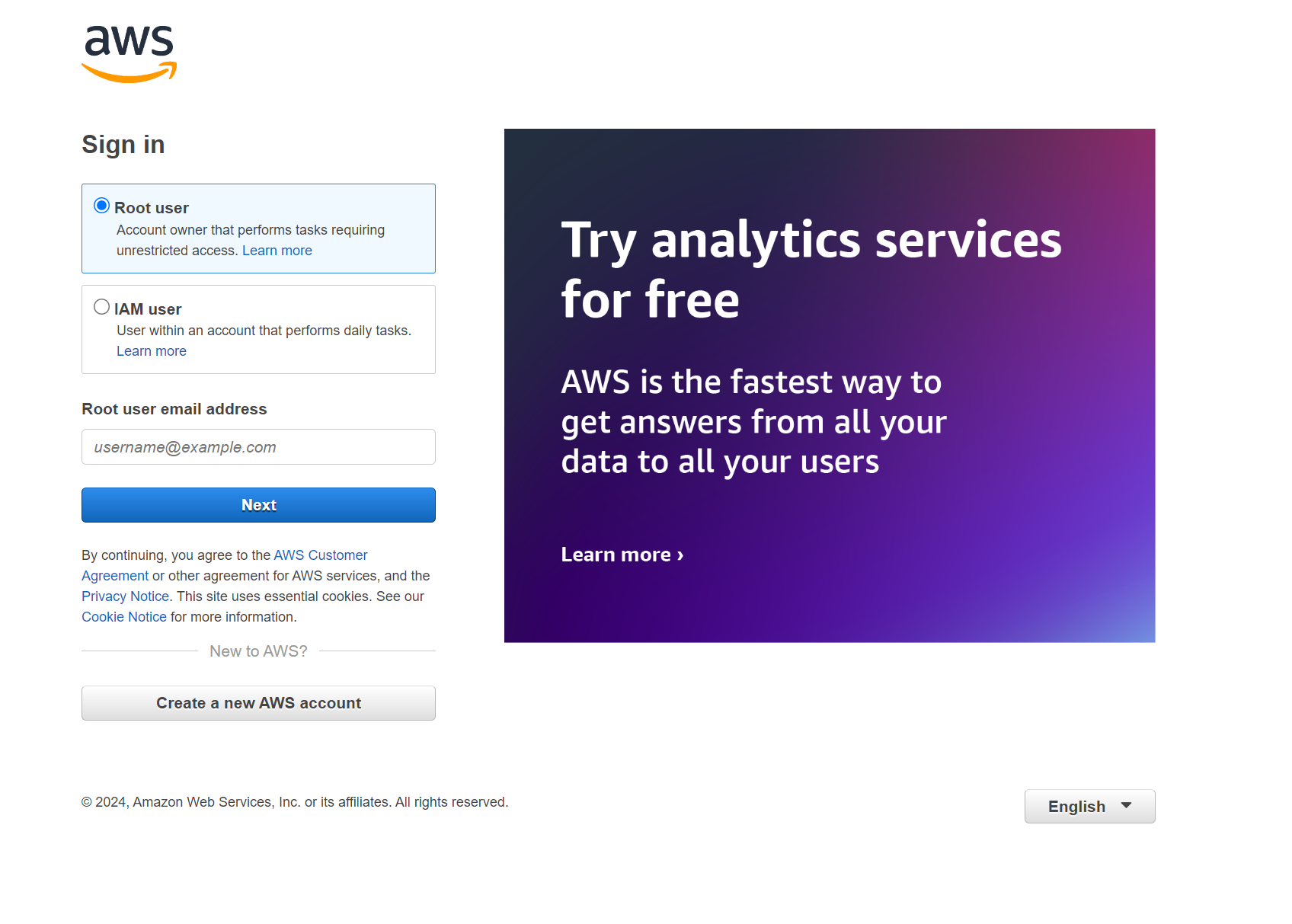The height and width of the screenshot is (924, 1292).
Task: Open Learn more link under Root user
Action: pyautogui.click(x=277, y=251)
